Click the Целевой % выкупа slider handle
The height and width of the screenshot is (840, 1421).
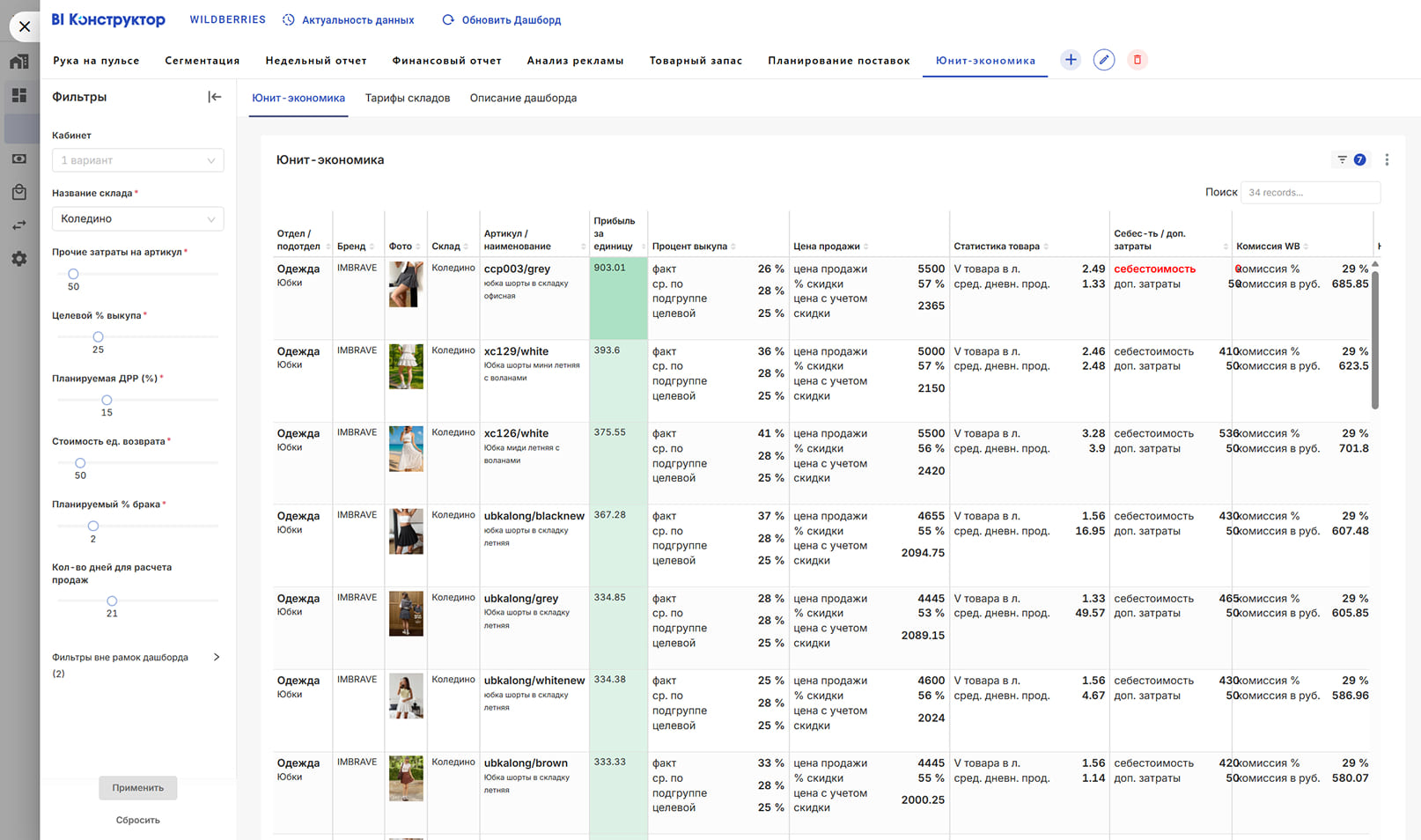coord(99,336)
